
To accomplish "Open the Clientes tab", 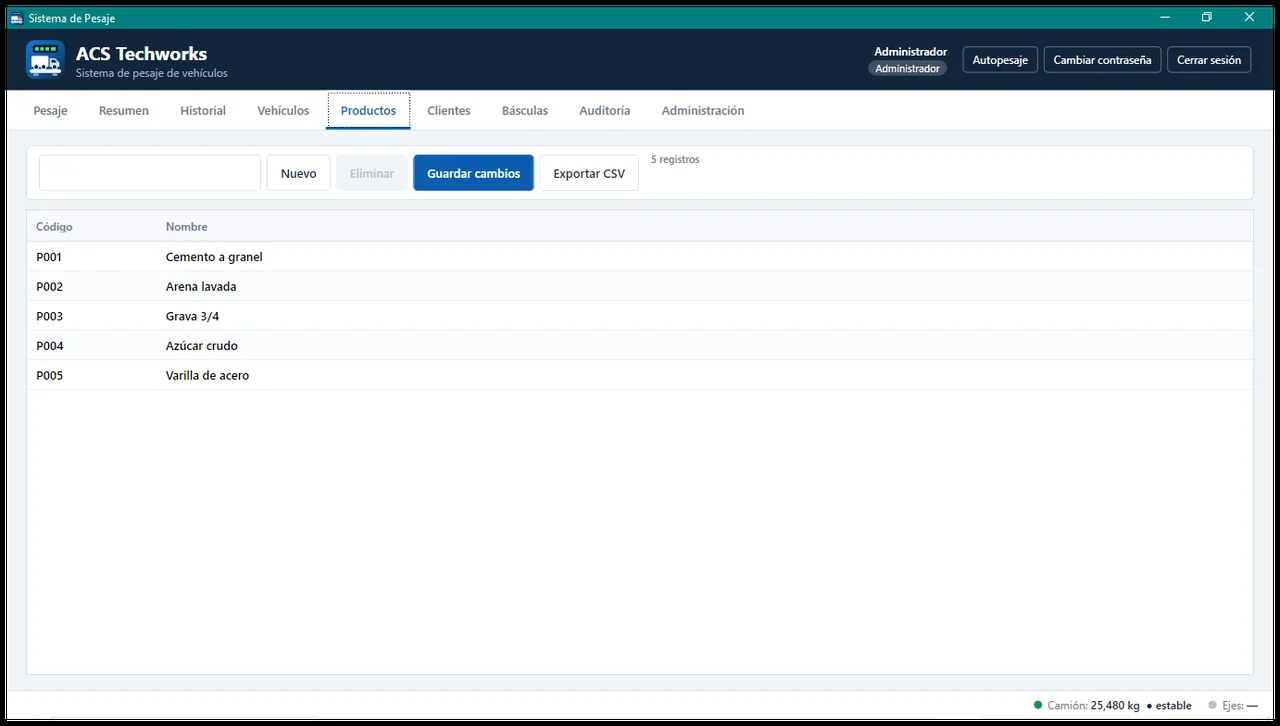I will point(449,111).
